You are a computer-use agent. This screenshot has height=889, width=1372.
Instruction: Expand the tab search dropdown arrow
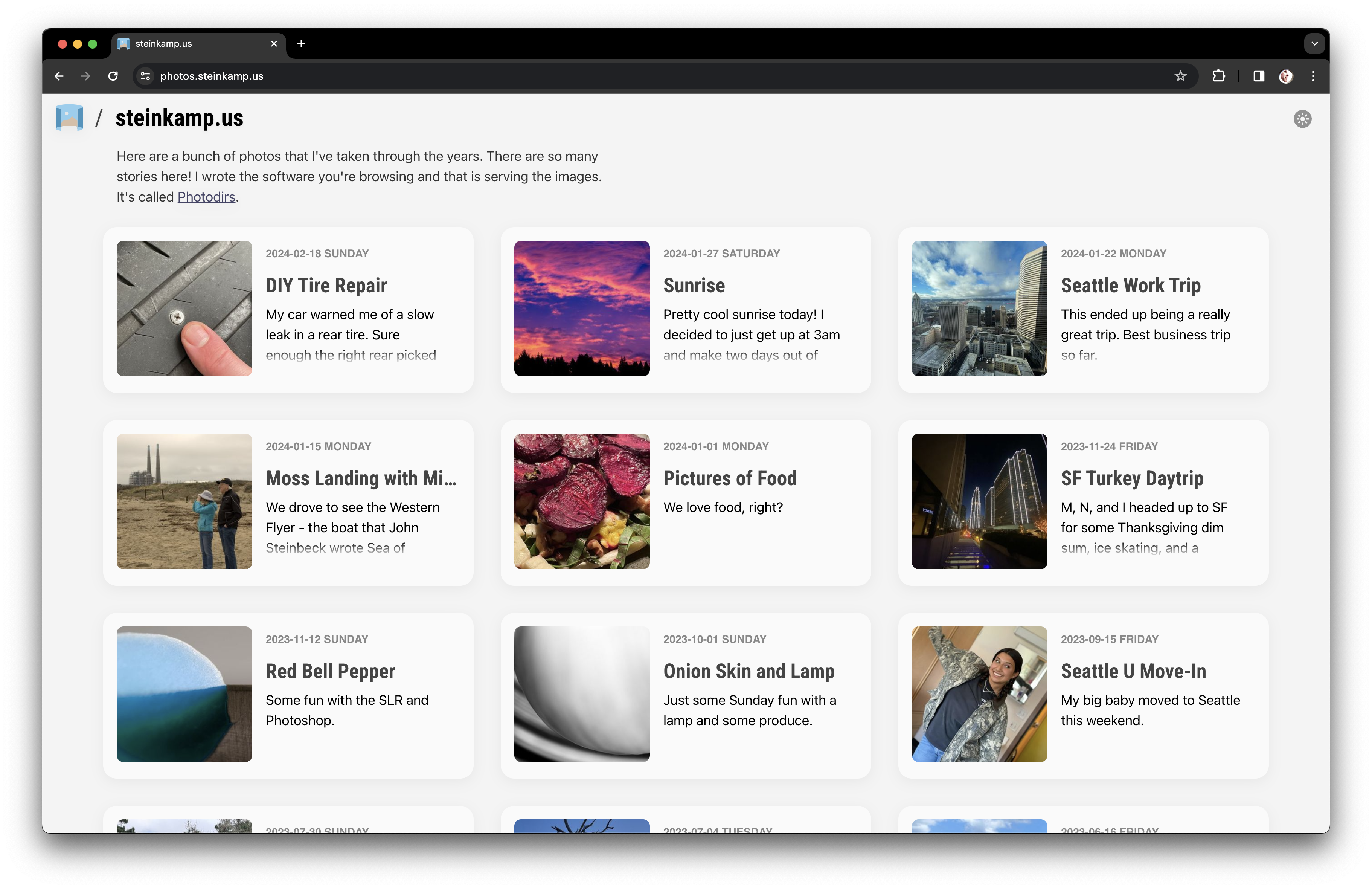click(x=1314, y=44)
